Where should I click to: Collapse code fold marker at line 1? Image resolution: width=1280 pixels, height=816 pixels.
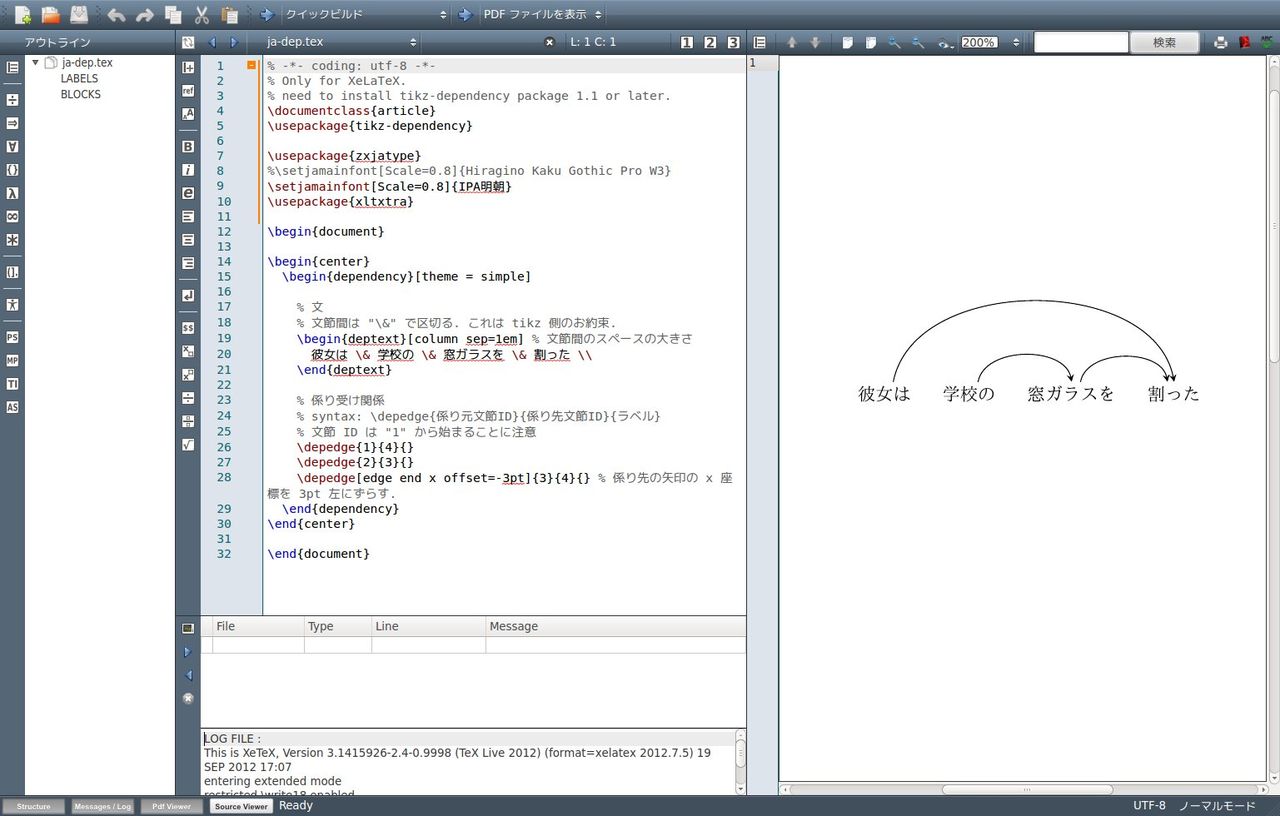pos(252,66)
